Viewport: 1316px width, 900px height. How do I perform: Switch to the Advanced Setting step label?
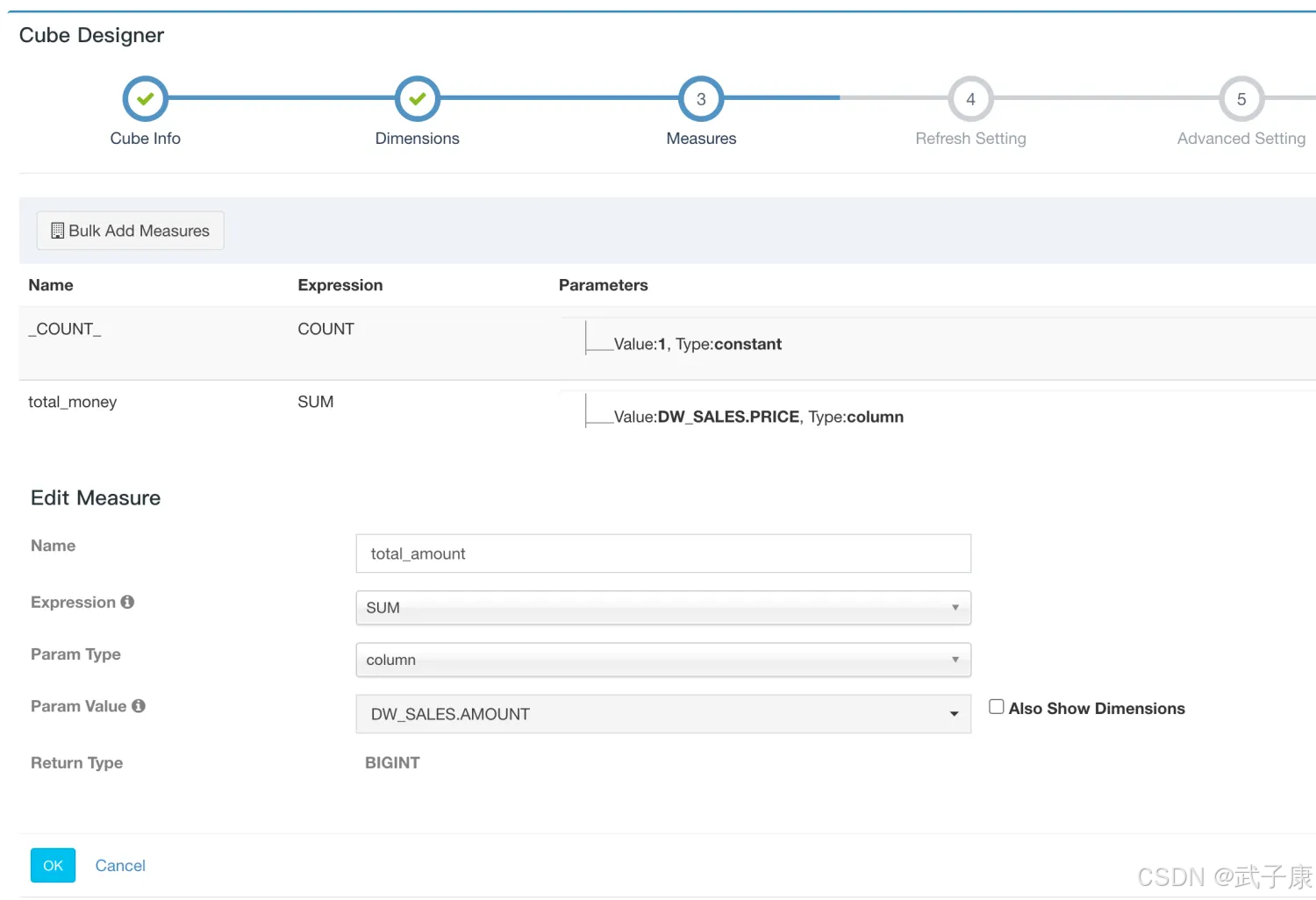pos(1241,139)
